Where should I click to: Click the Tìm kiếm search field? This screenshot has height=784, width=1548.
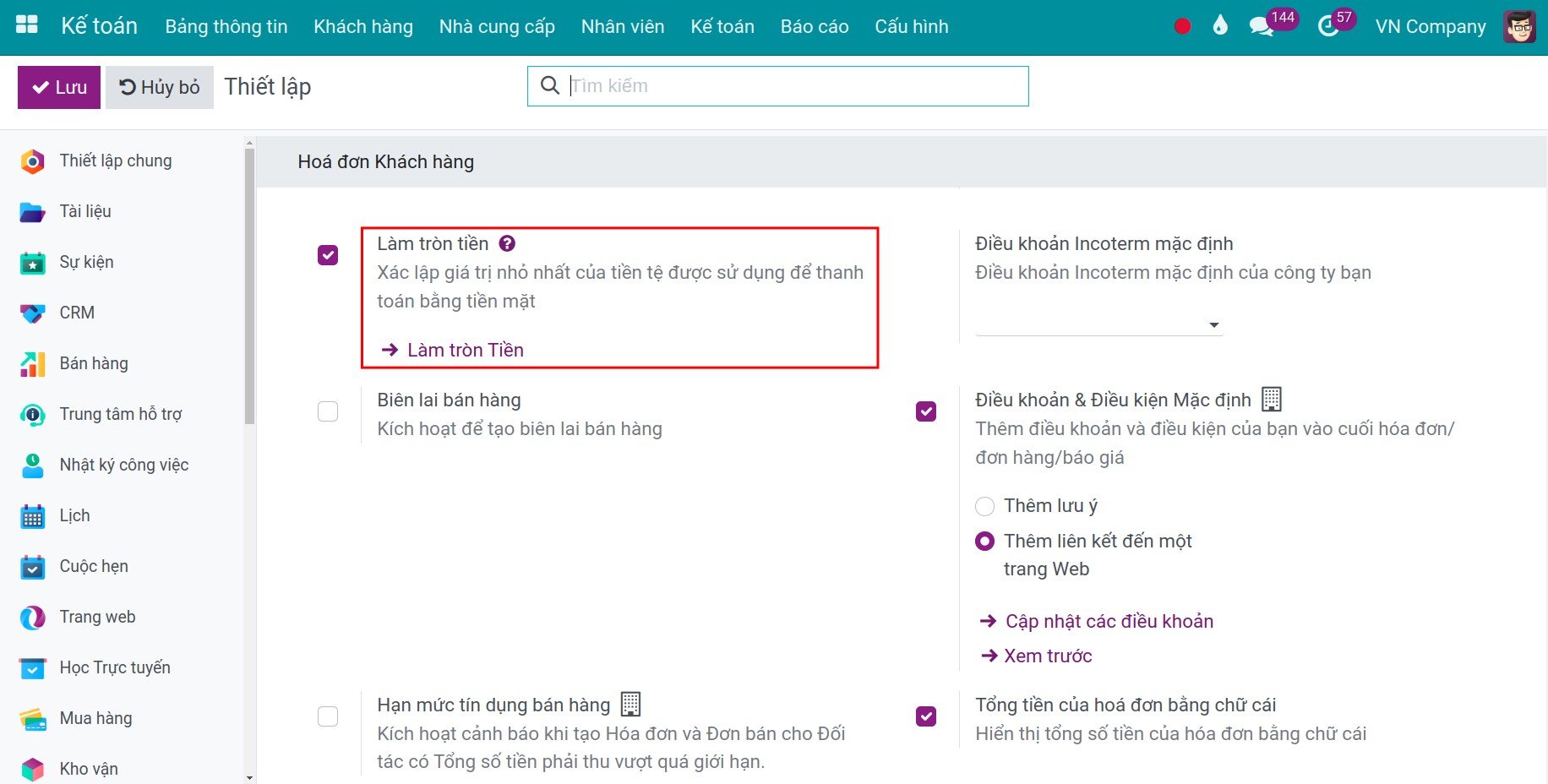777,86
